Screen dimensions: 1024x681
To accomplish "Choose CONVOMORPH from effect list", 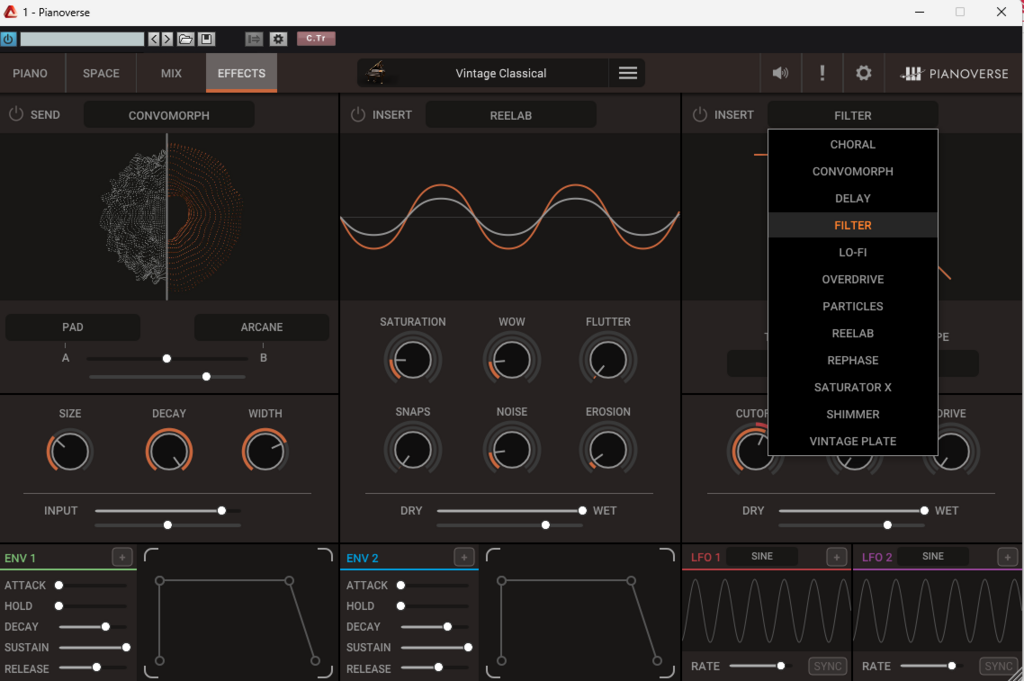I will [x=853, y=171].
